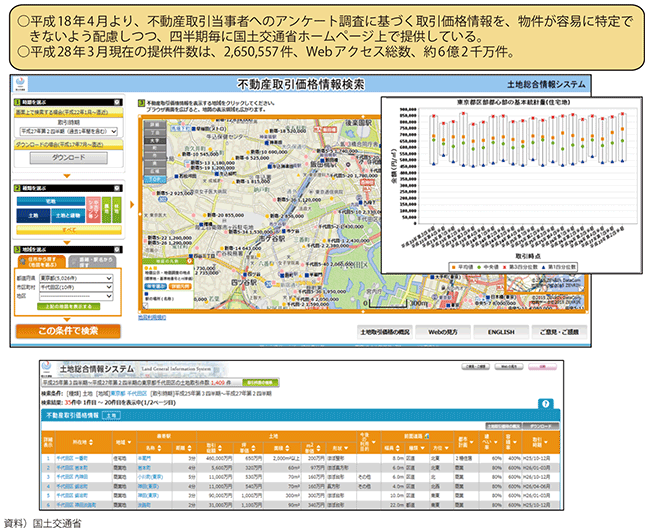
Task: Sort by the 坪単価 column
Action: coord(248,448)
